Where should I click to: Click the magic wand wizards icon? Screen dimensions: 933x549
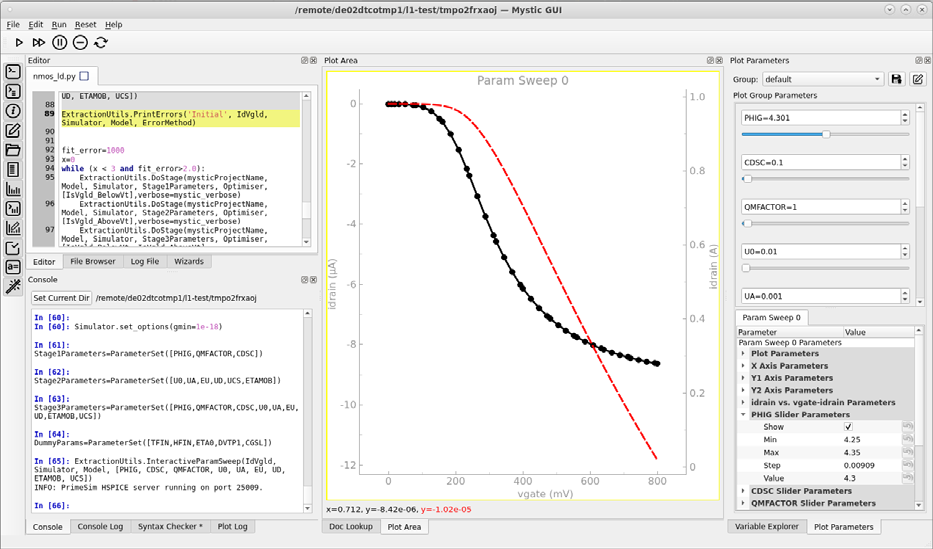(13, 286)
